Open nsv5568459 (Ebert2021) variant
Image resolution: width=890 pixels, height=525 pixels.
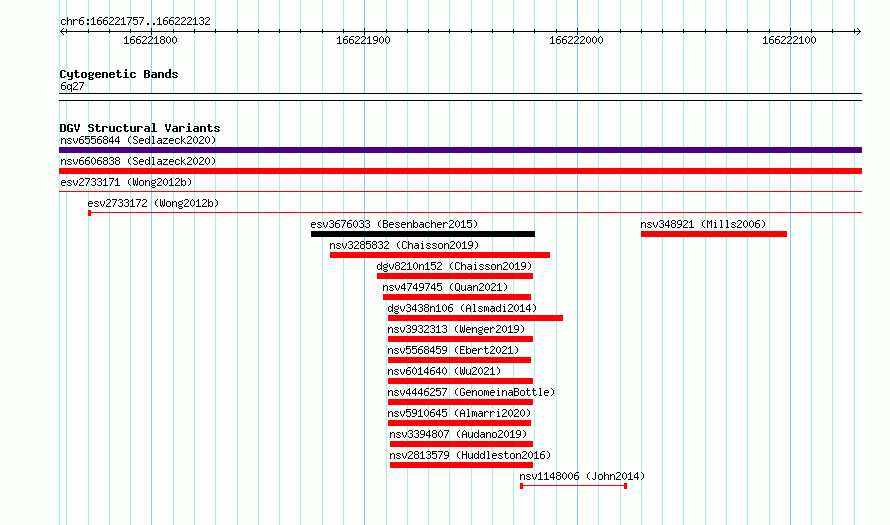point(453,350)
